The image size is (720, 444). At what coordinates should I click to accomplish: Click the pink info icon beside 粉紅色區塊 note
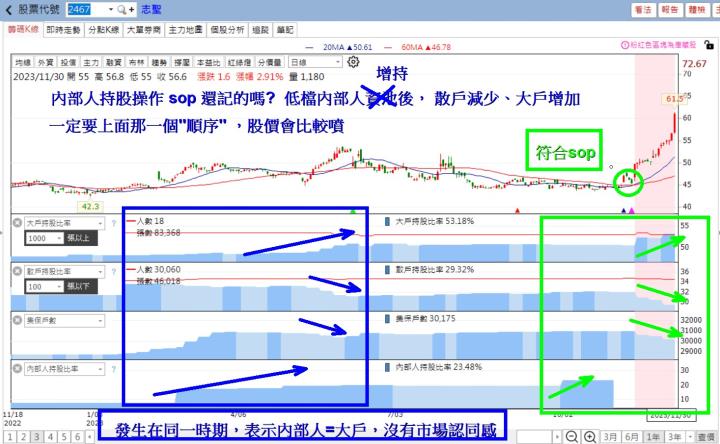point(624,45)
